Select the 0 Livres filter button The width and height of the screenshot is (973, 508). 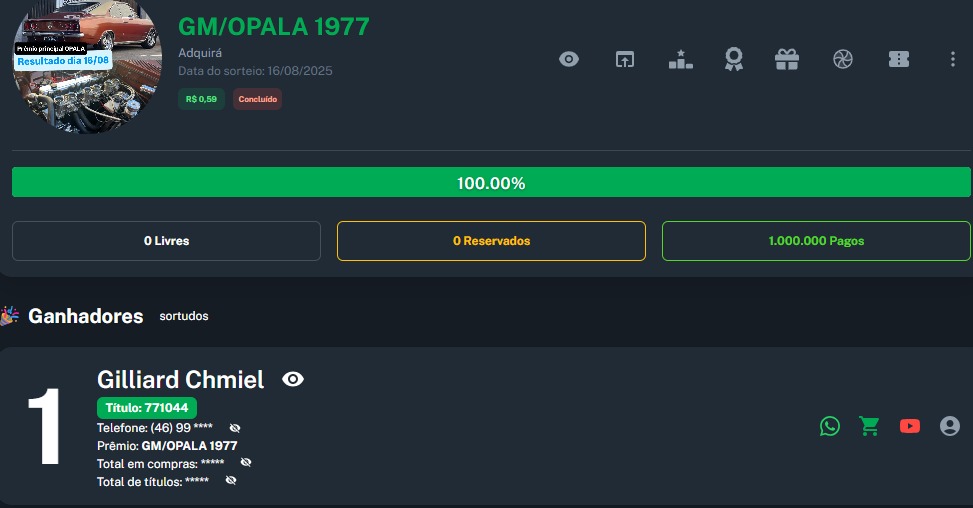pyautogui.click(x=166, y=241)
